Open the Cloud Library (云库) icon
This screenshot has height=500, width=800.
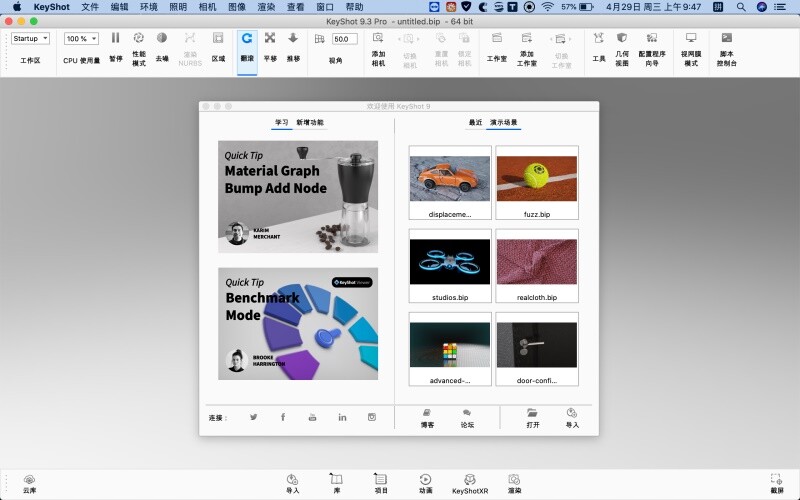[x=30, y=479]
